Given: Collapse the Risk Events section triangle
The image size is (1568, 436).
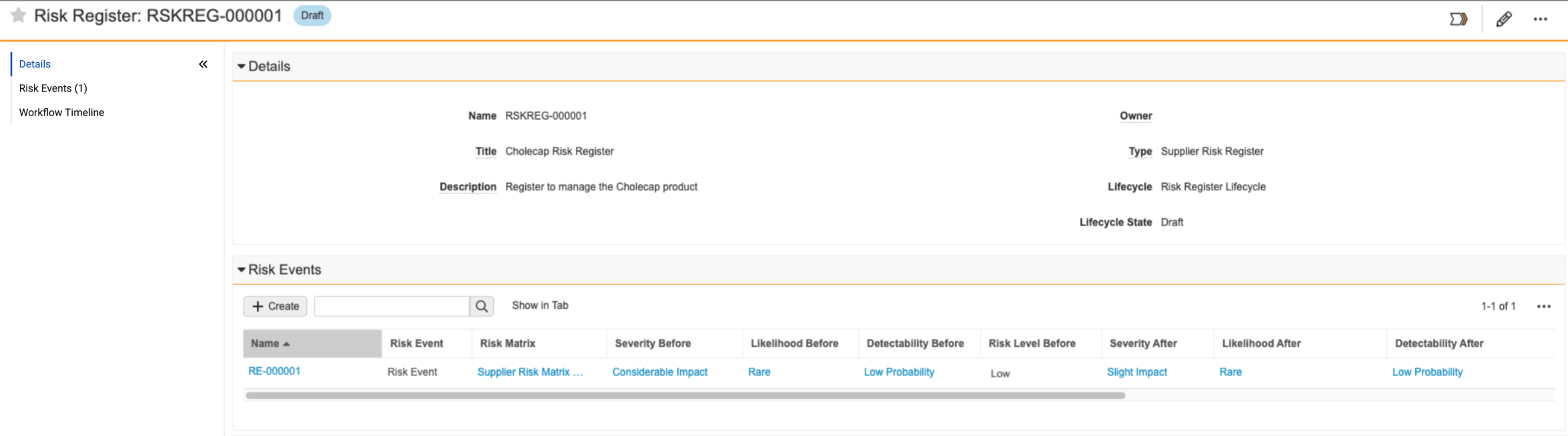Looking at the screenshot, I should (x=242, y=270).
